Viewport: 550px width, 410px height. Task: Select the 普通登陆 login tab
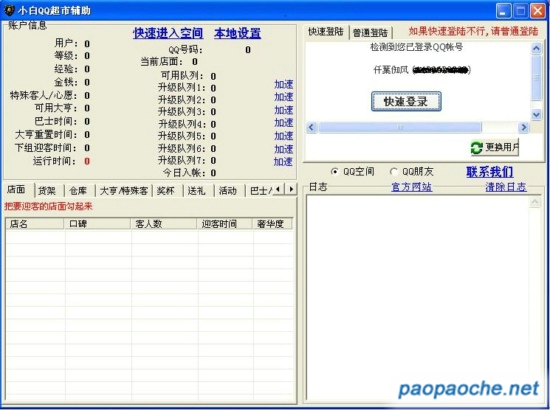coord(370,33)
